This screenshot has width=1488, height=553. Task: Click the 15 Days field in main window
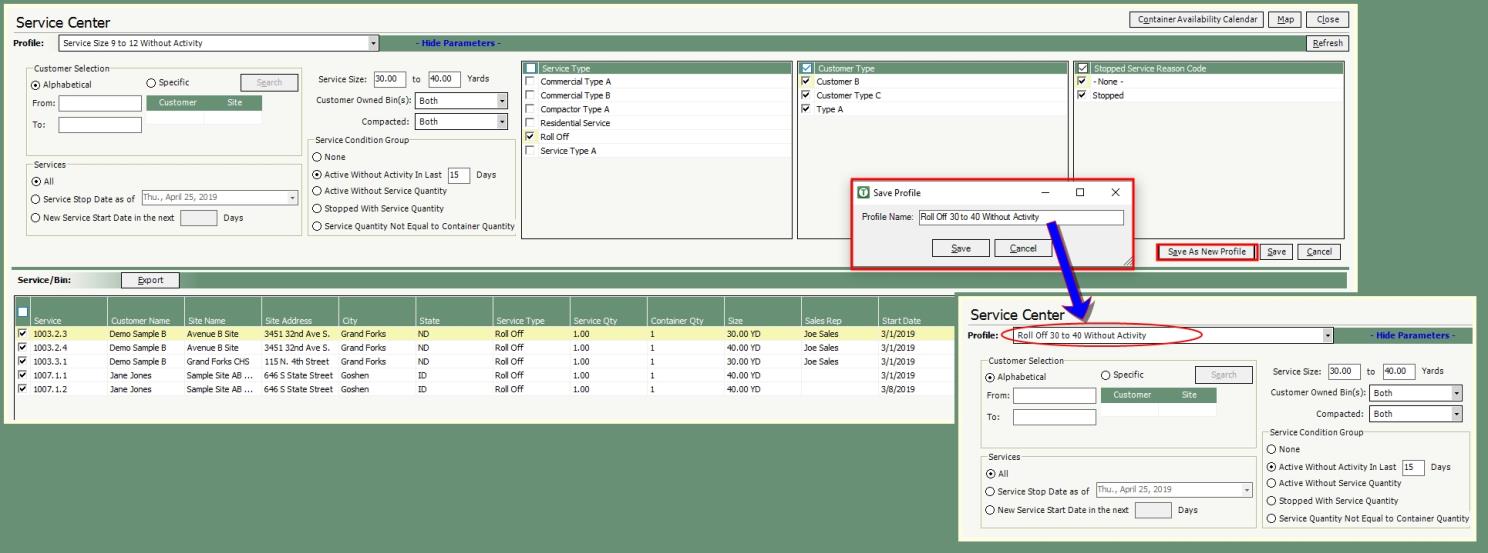click(x=458, y=174)
